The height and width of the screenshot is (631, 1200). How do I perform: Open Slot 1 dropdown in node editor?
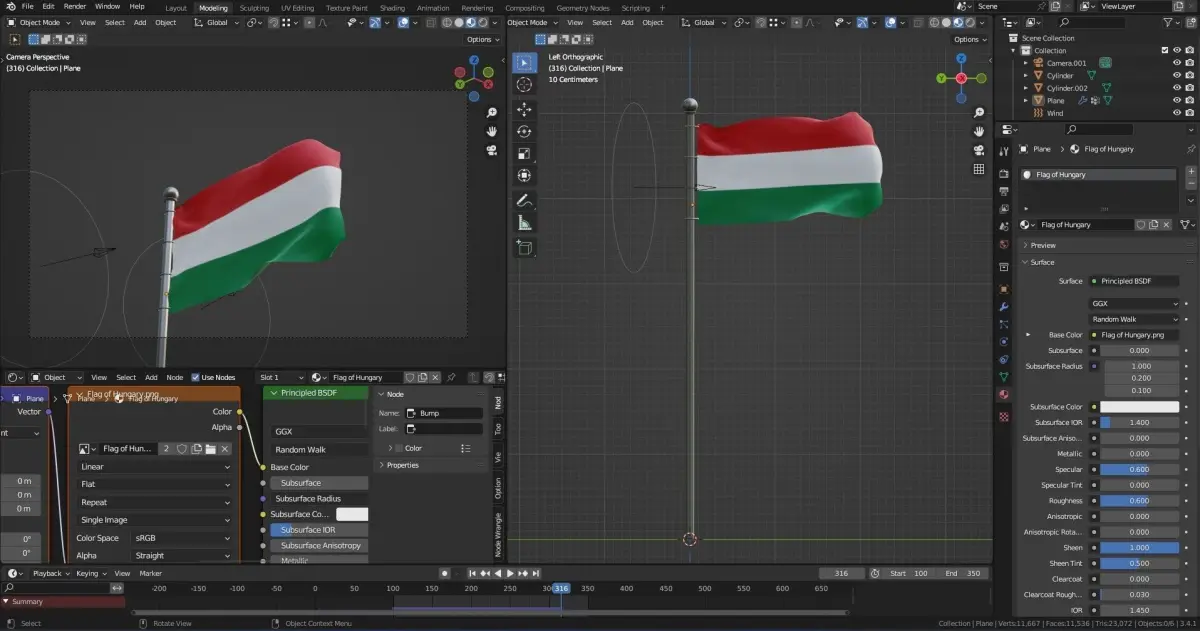coord(280,377)
